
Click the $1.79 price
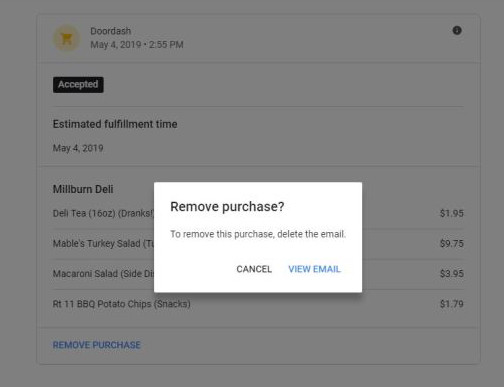(452, 304)
